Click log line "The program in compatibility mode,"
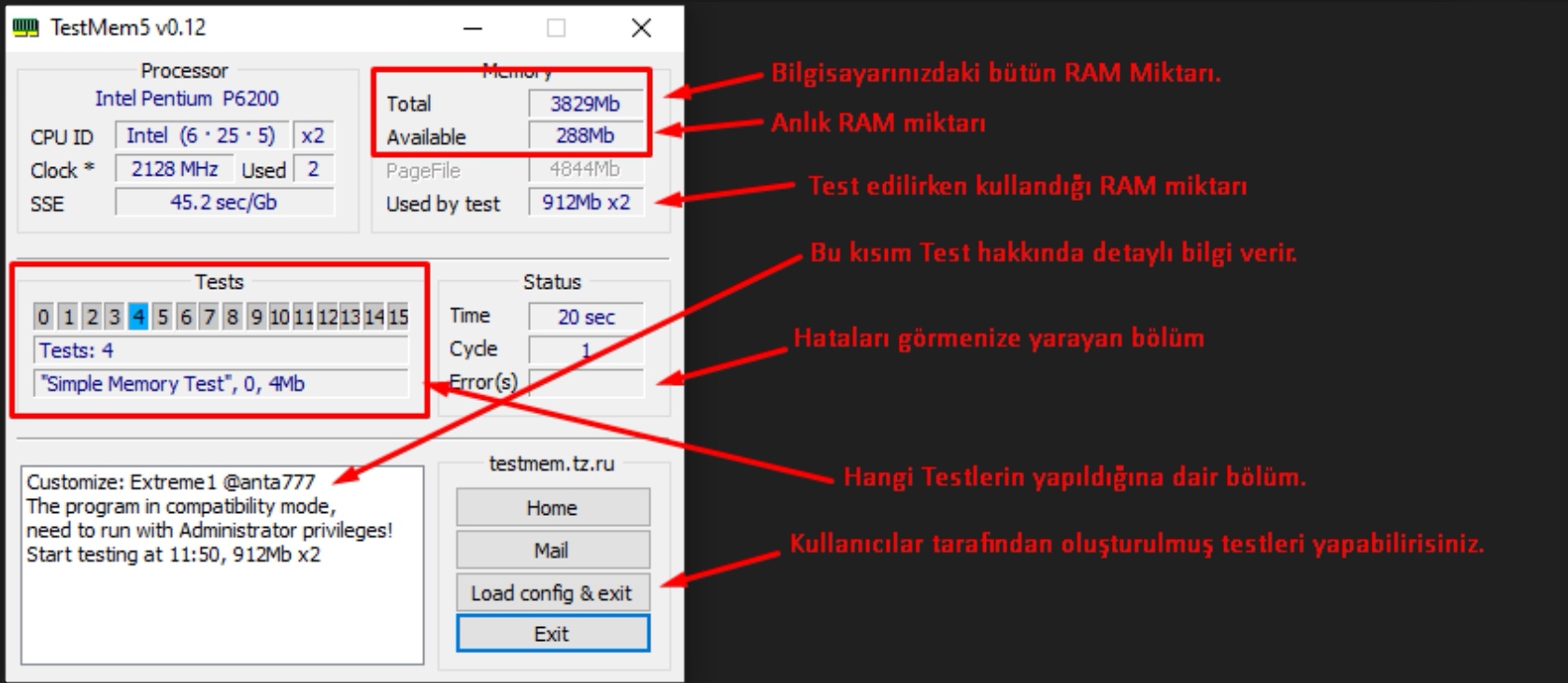Screen dimensions: 1568x683 pyautogui.click(x=181, y=506)
